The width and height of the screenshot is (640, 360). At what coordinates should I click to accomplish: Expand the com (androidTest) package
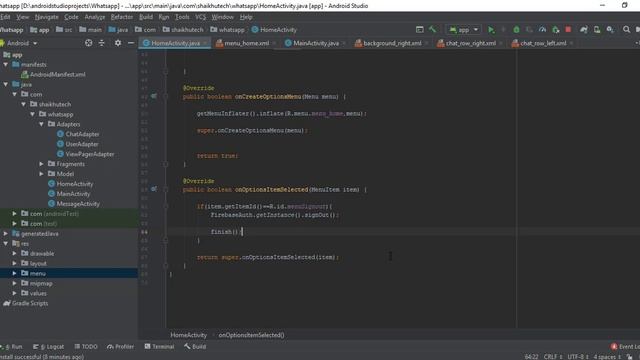(x=14, y=213)
